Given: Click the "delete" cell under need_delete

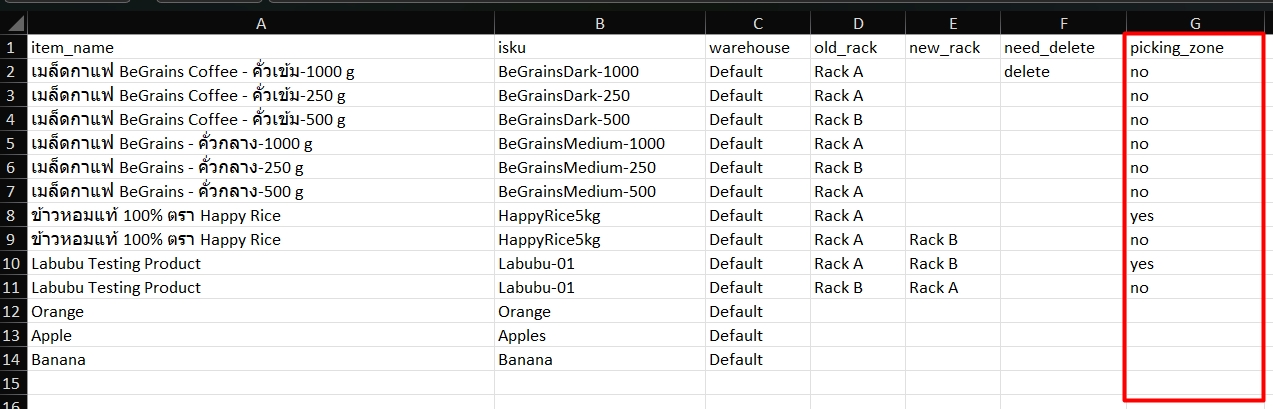Looking at the screenshot, I should 1027,71.
